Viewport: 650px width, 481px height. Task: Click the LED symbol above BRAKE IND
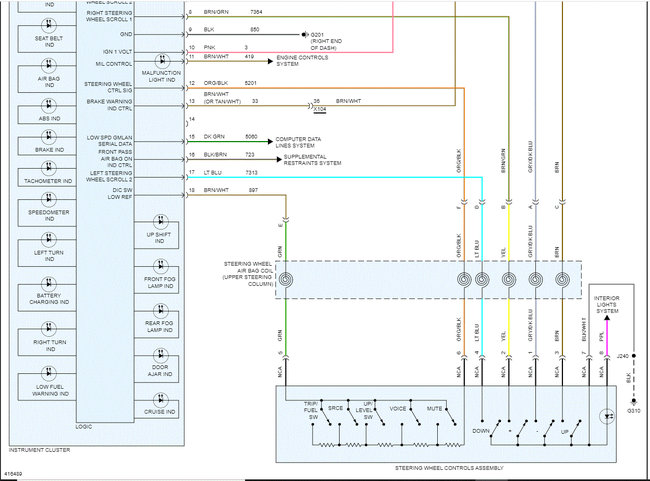pyautogui.click(x=49, y=136)
